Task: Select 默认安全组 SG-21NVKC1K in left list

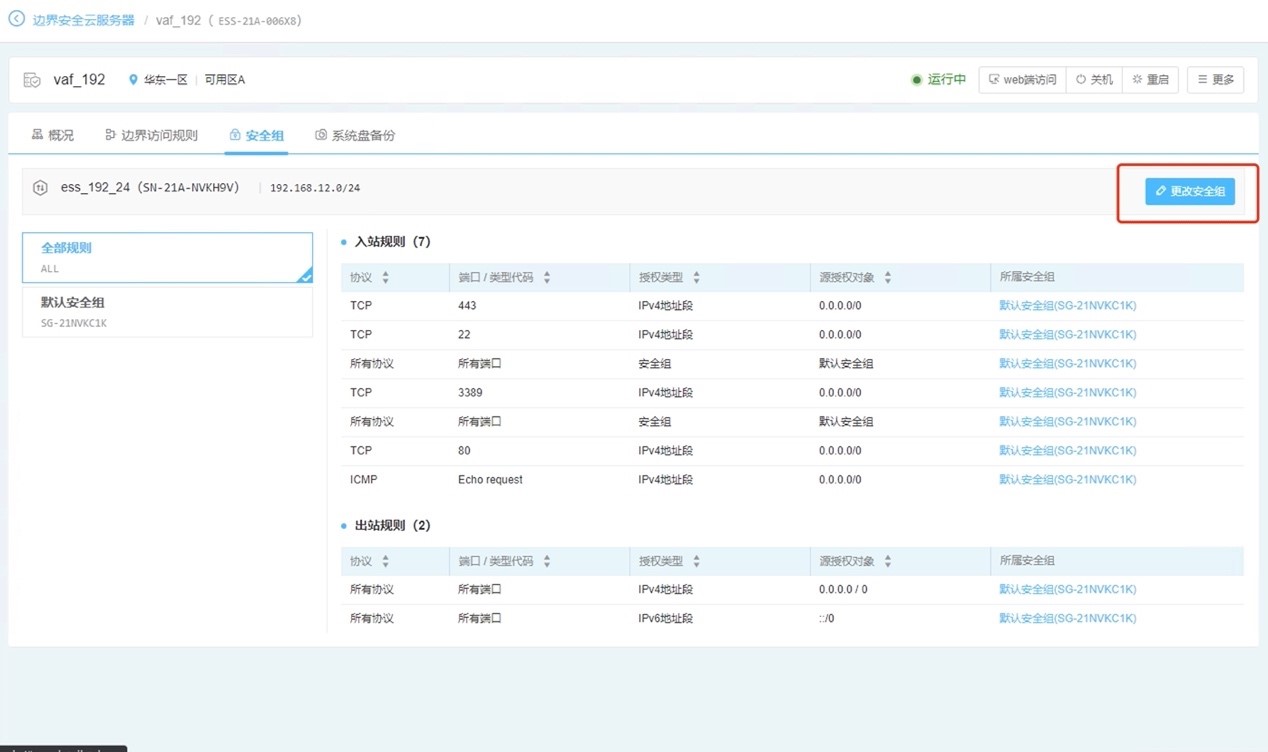Action: coord(167,311)
